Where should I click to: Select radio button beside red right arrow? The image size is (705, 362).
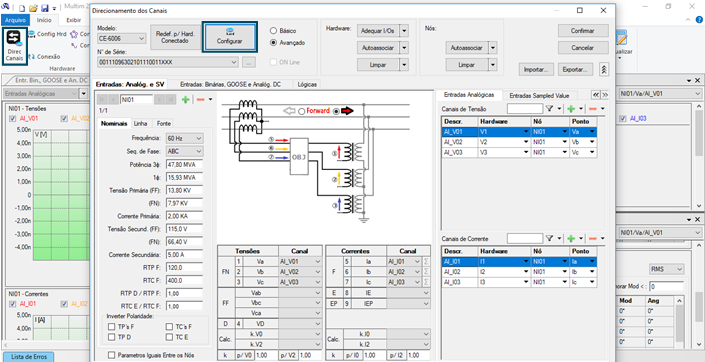point(336,111)
